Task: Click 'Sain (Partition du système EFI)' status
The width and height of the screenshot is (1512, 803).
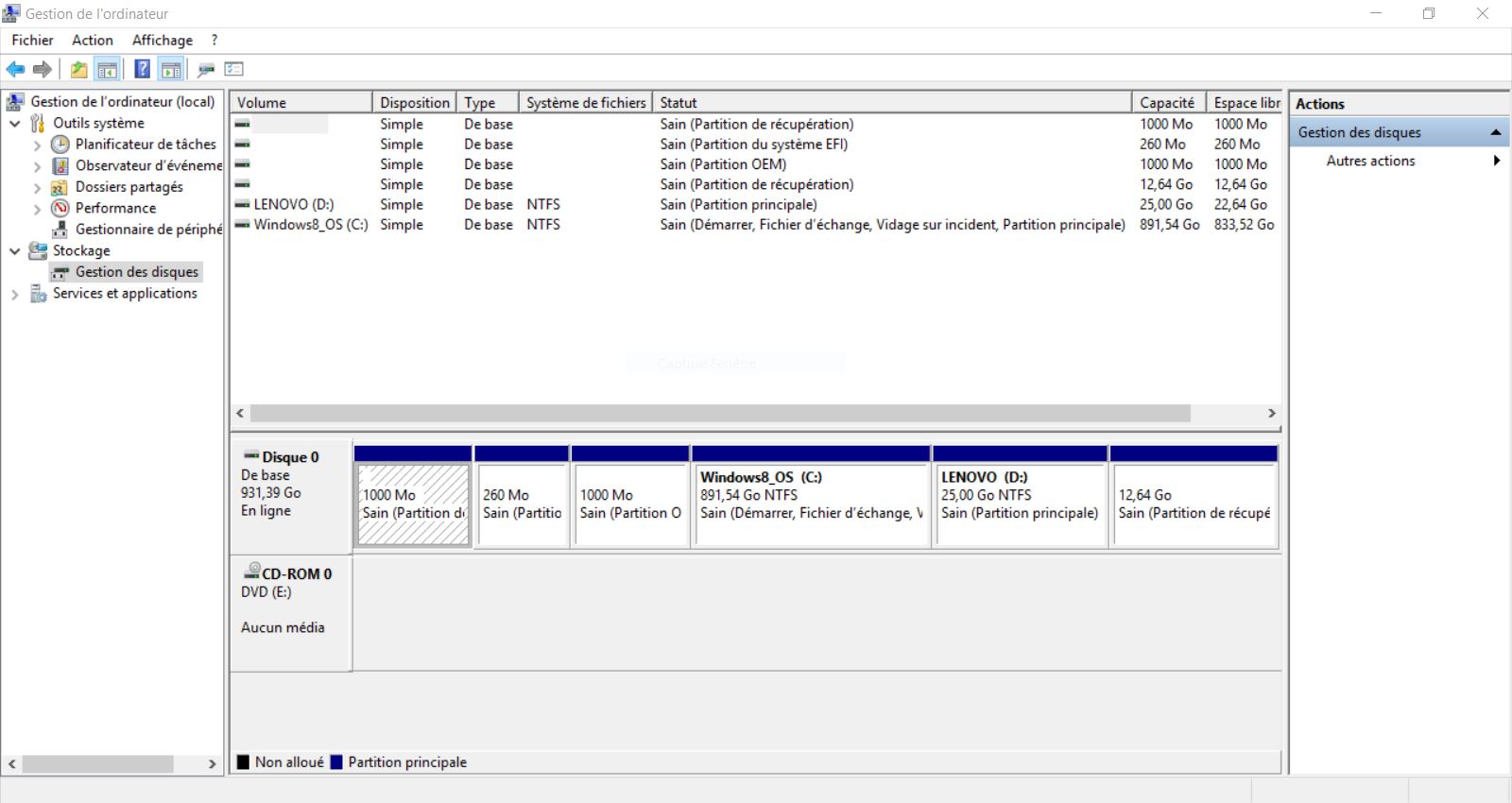Action: click(x=753, y=145)
